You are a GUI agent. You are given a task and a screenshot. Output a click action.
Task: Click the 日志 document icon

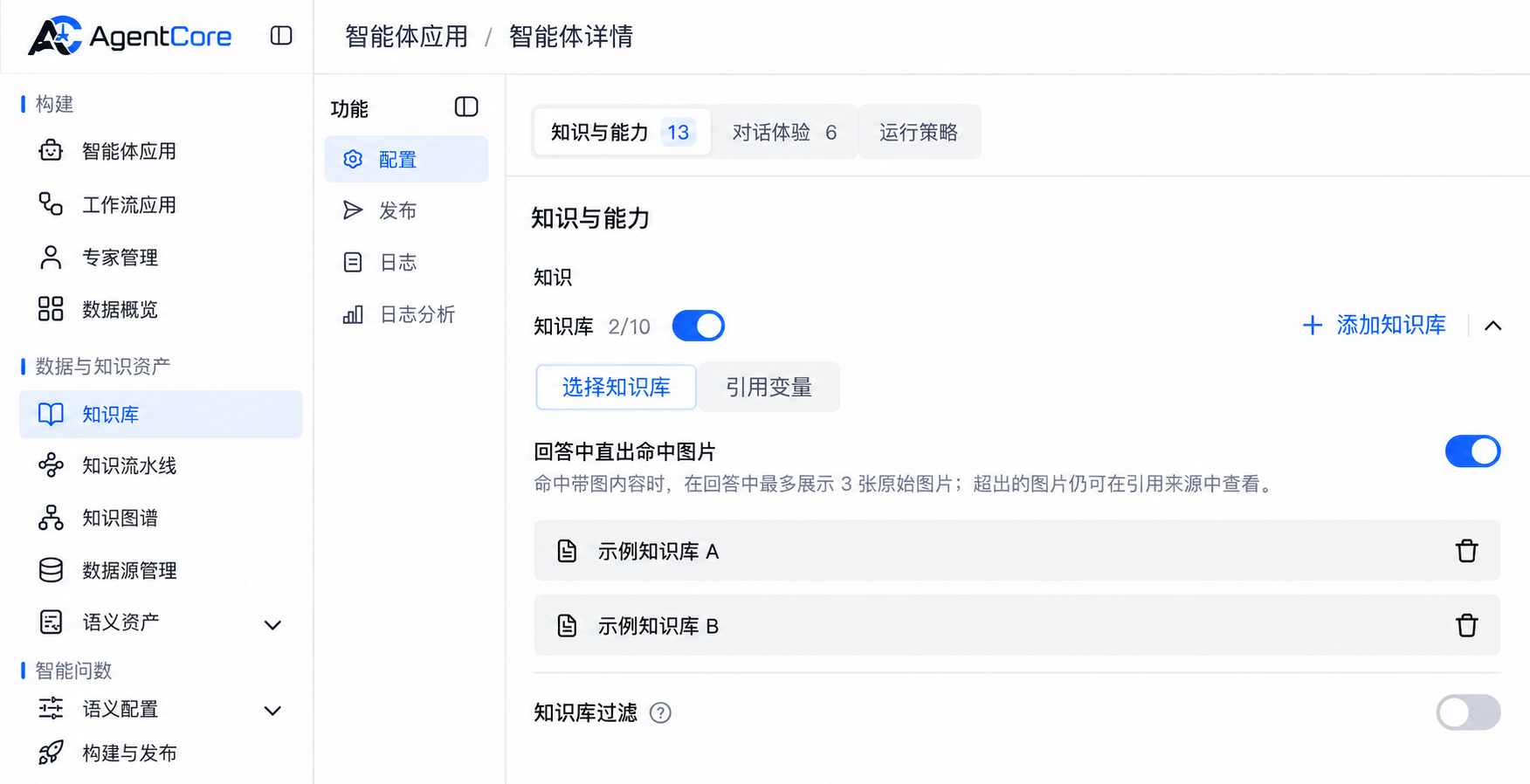pyautogui.click(x=353, y=262)
